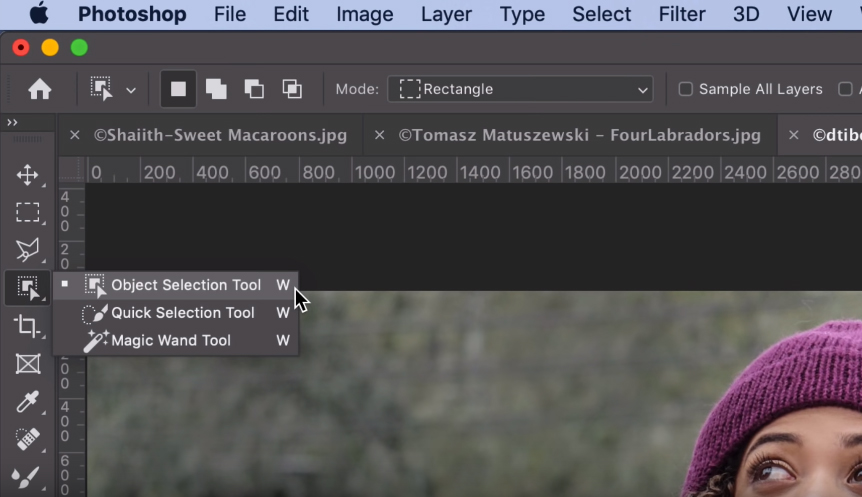Switch to Tomasz Matuszewski FourLabradors.jpg tab
The width and height of the screenshot is (862, 497).
579,135
